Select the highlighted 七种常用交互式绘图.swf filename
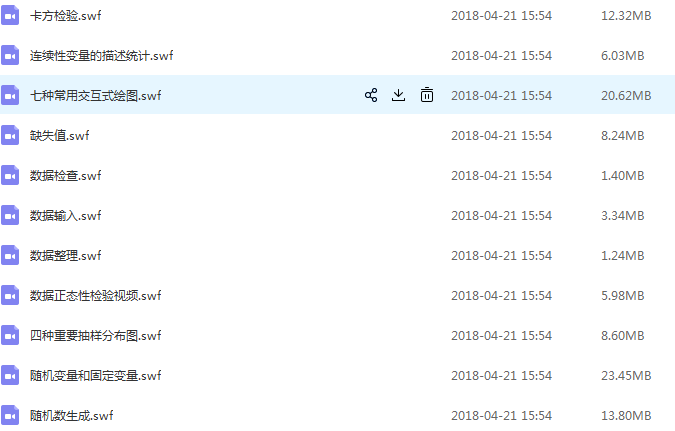 (96, 96)
